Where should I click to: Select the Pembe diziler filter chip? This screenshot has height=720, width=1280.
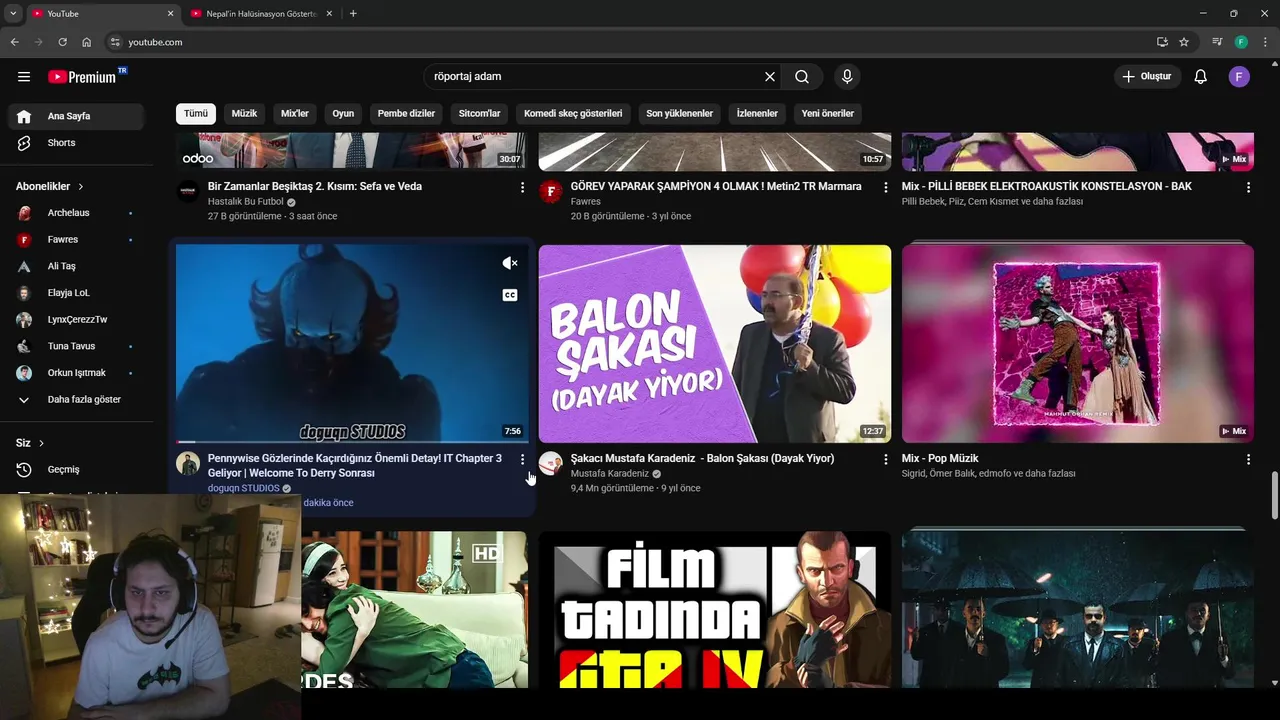[406, 114]
